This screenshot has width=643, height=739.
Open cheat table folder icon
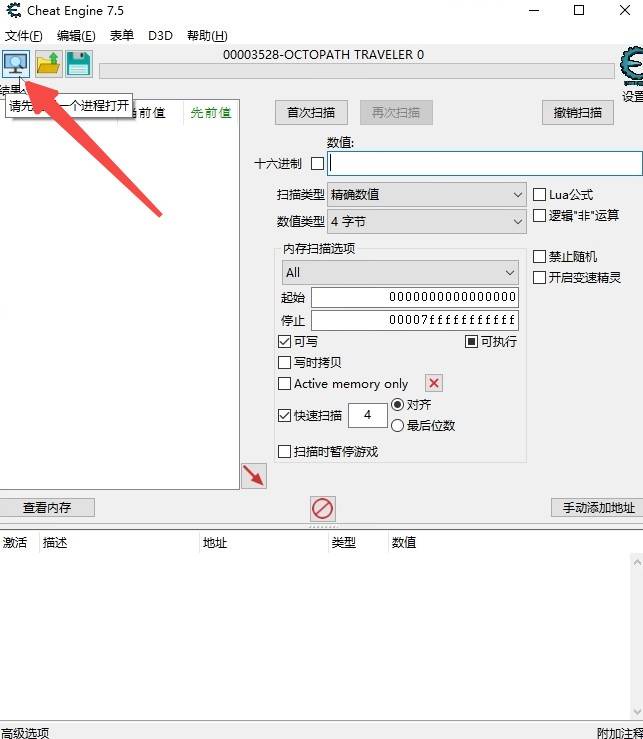[48, 64]
